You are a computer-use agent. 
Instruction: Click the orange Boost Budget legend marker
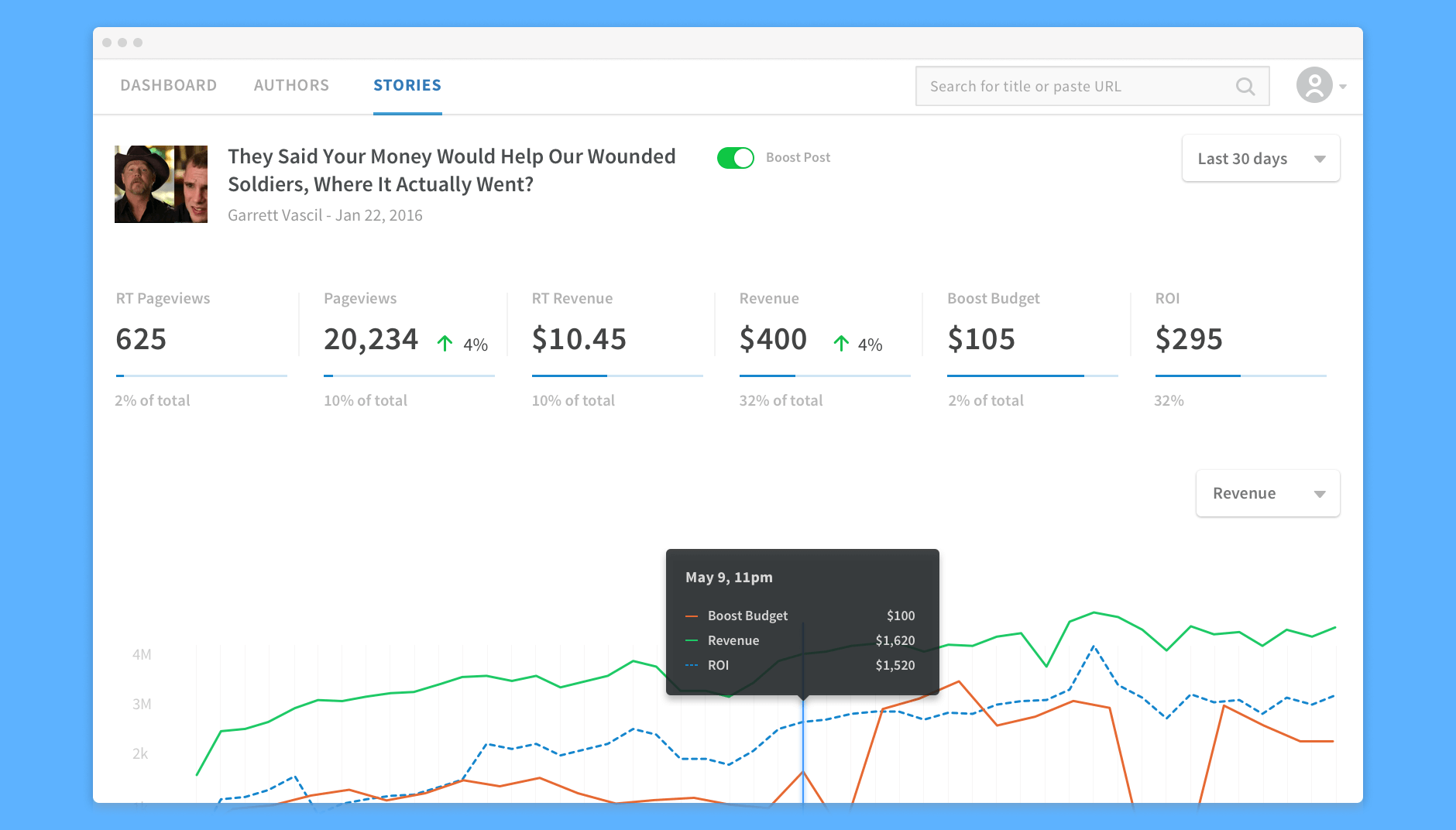[x=692, y=616]
